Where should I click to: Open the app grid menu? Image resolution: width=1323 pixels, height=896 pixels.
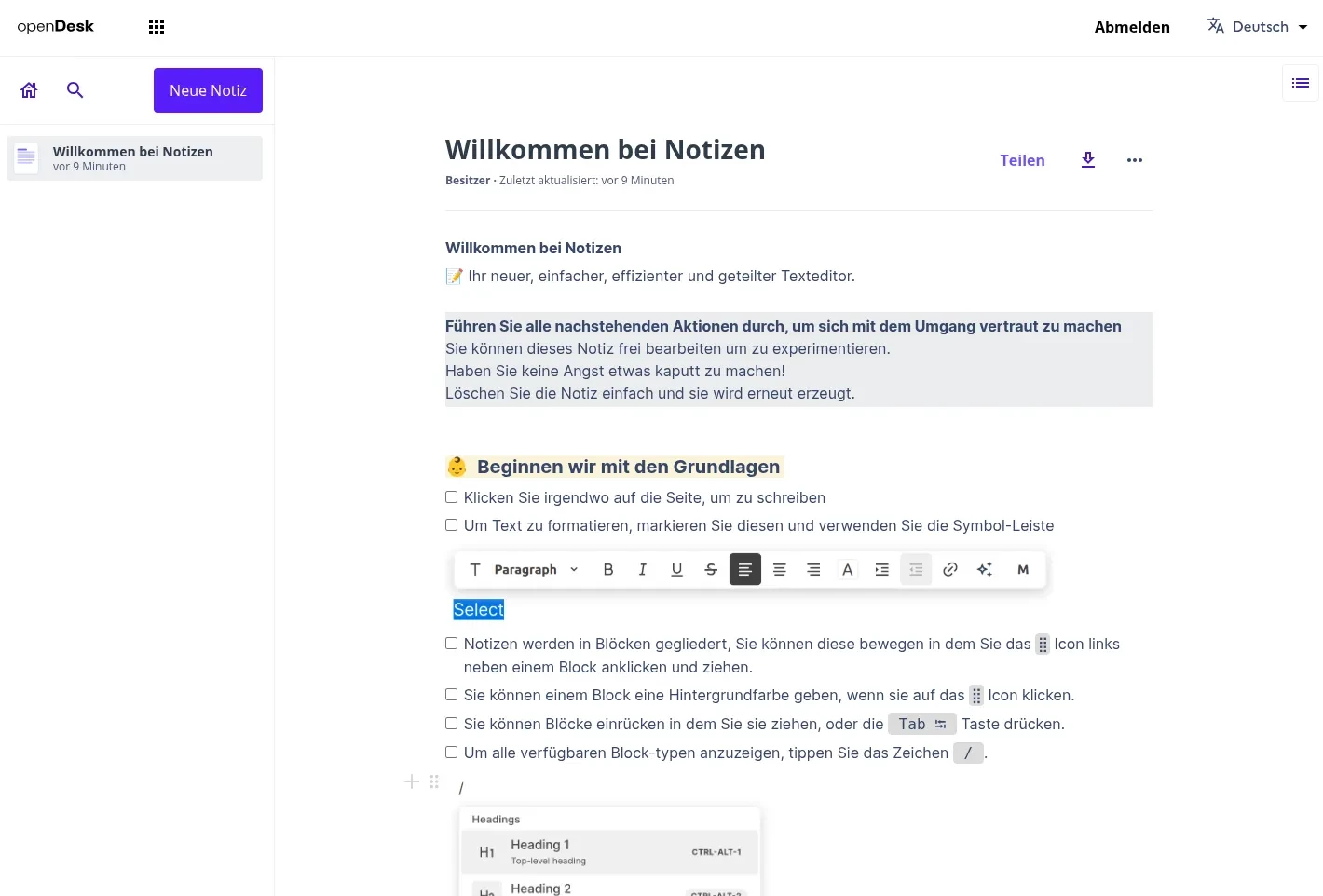[156, 26]
